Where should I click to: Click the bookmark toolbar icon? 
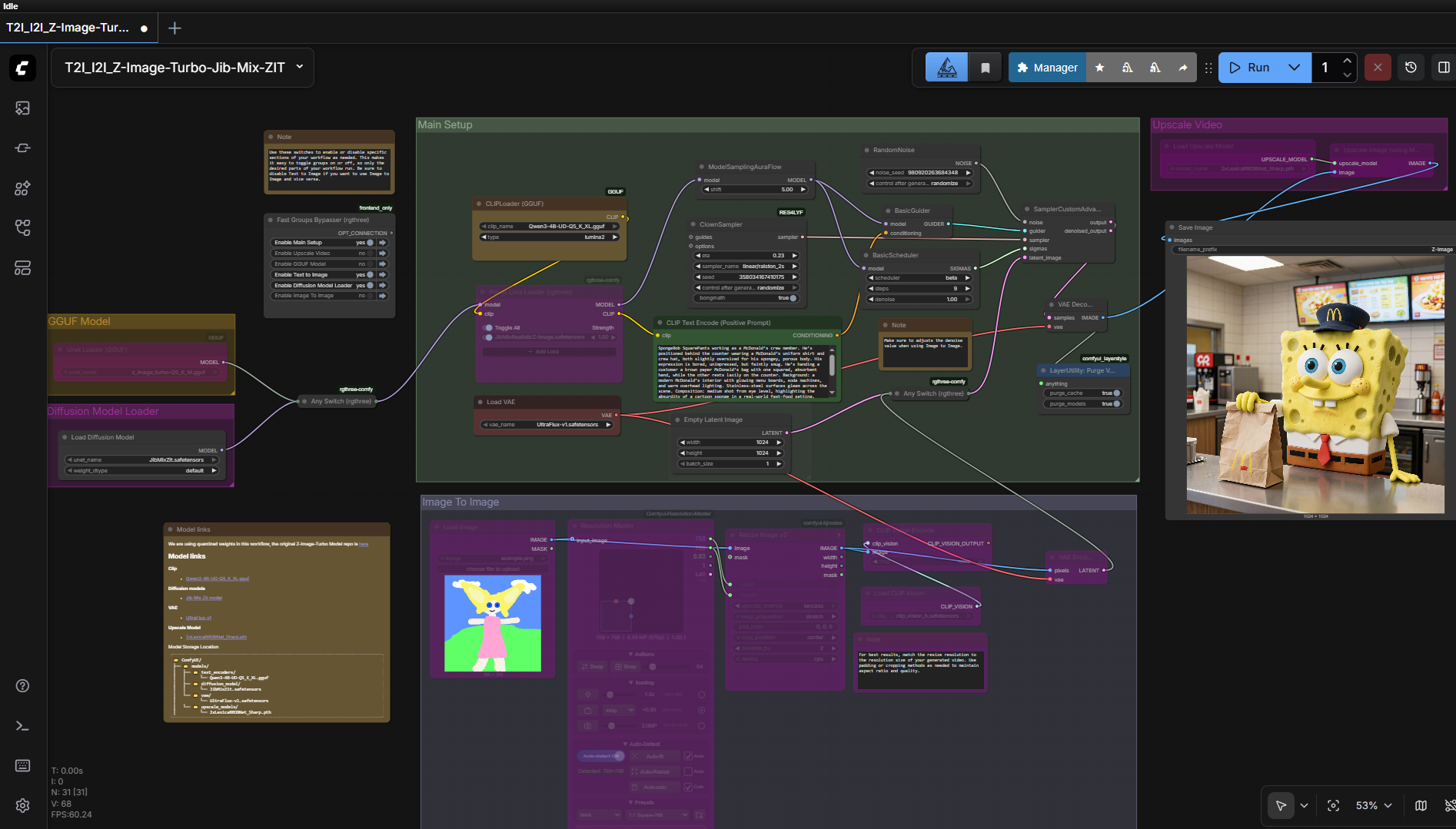pyautogui.click(x=985, y=68)
